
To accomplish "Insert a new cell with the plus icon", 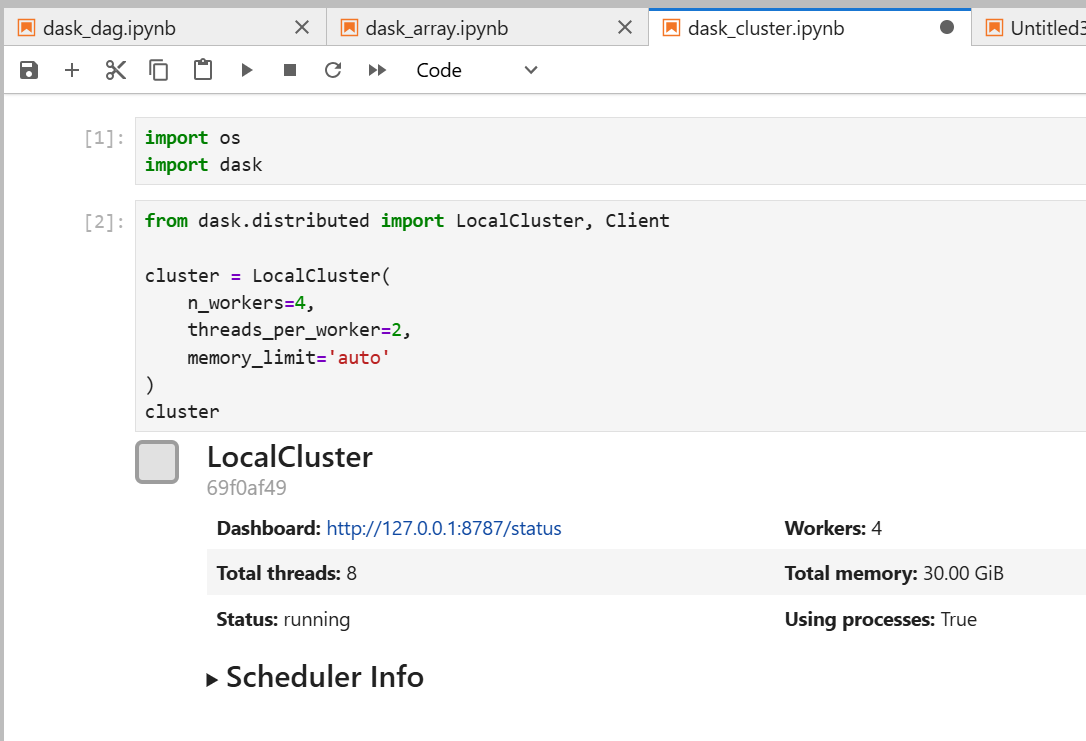I will point(72,70).
